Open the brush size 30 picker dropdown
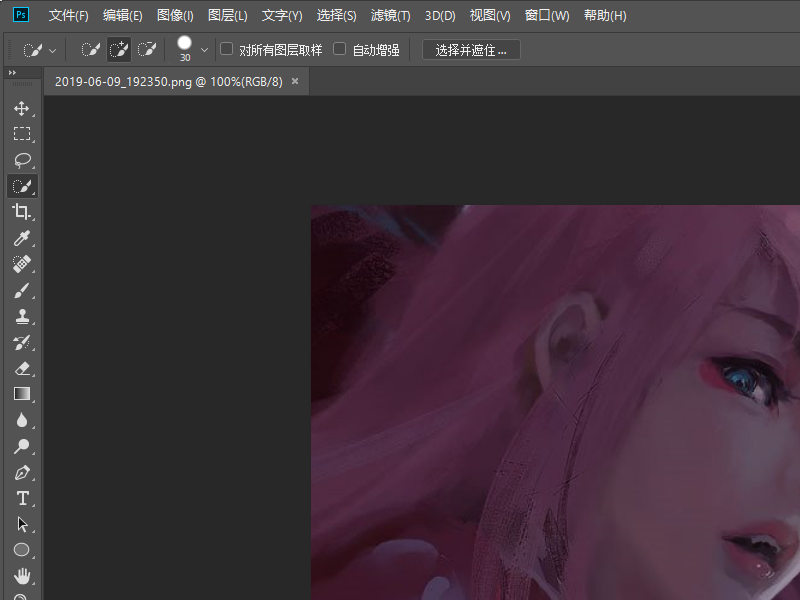The width and height of the screenshot is (800, 600). (204, 50)
